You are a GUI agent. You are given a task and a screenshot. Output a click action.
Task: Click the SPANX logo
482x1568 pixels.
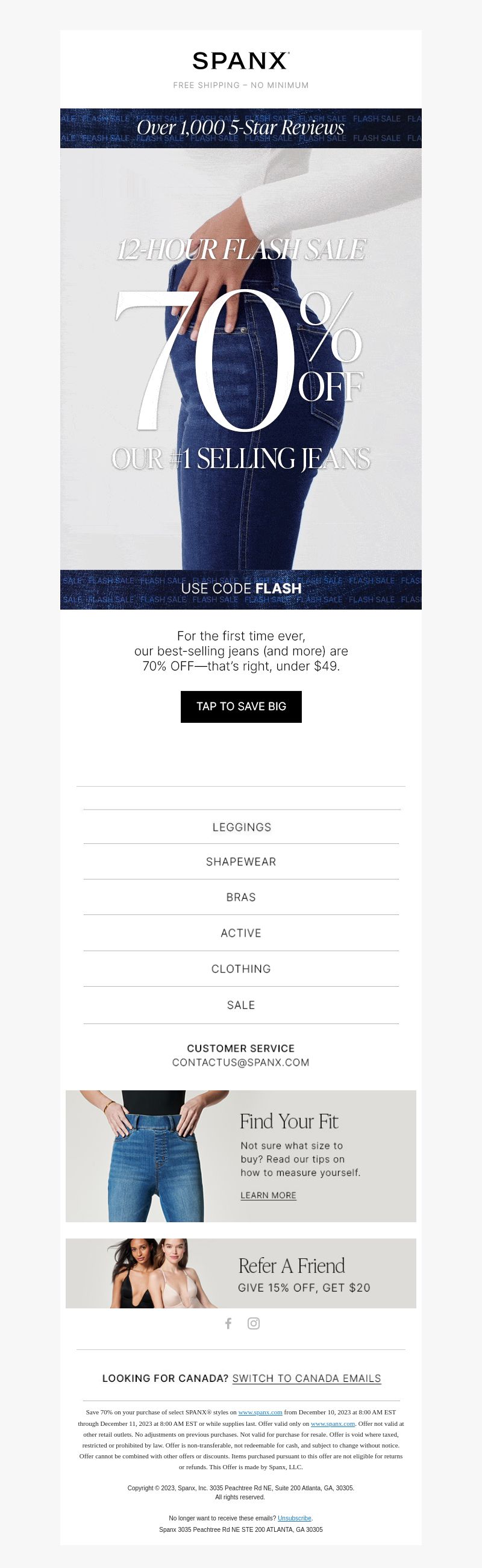(x=241, y=61)
